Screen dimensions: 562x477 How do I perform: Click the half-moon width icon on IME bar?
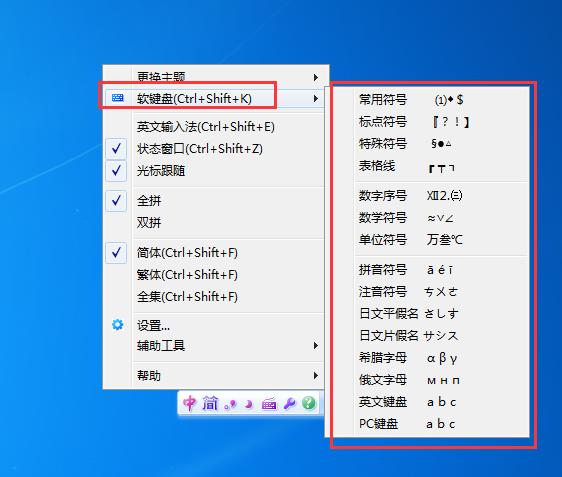[x=248, y=405]
